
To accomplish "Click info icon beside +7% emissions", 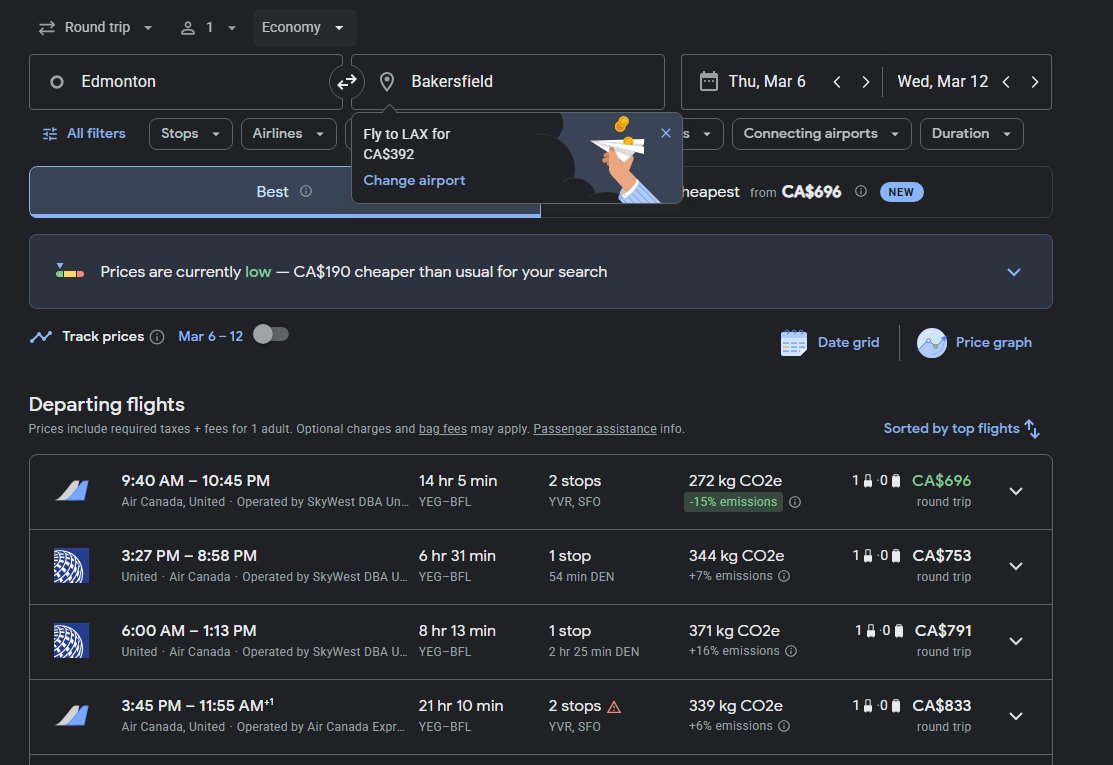I will point(784,576).
